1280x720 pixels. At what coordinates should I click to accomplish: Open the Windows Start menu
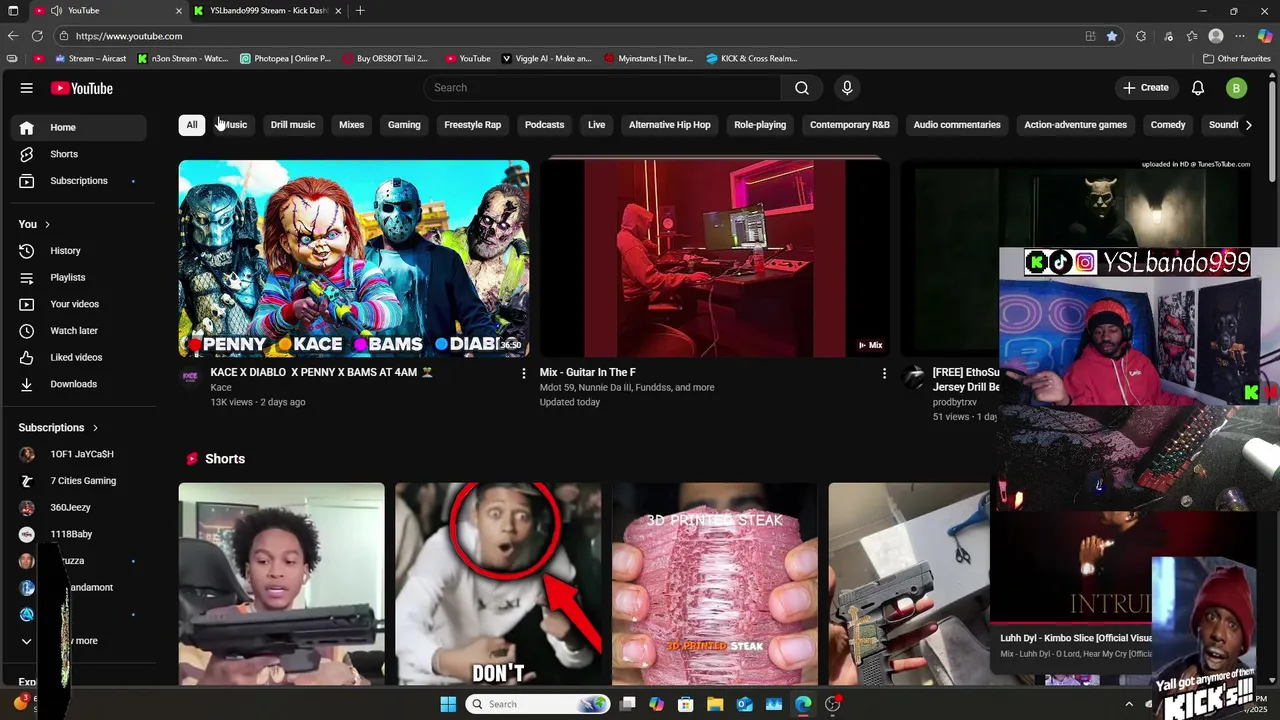click(448, 704)
